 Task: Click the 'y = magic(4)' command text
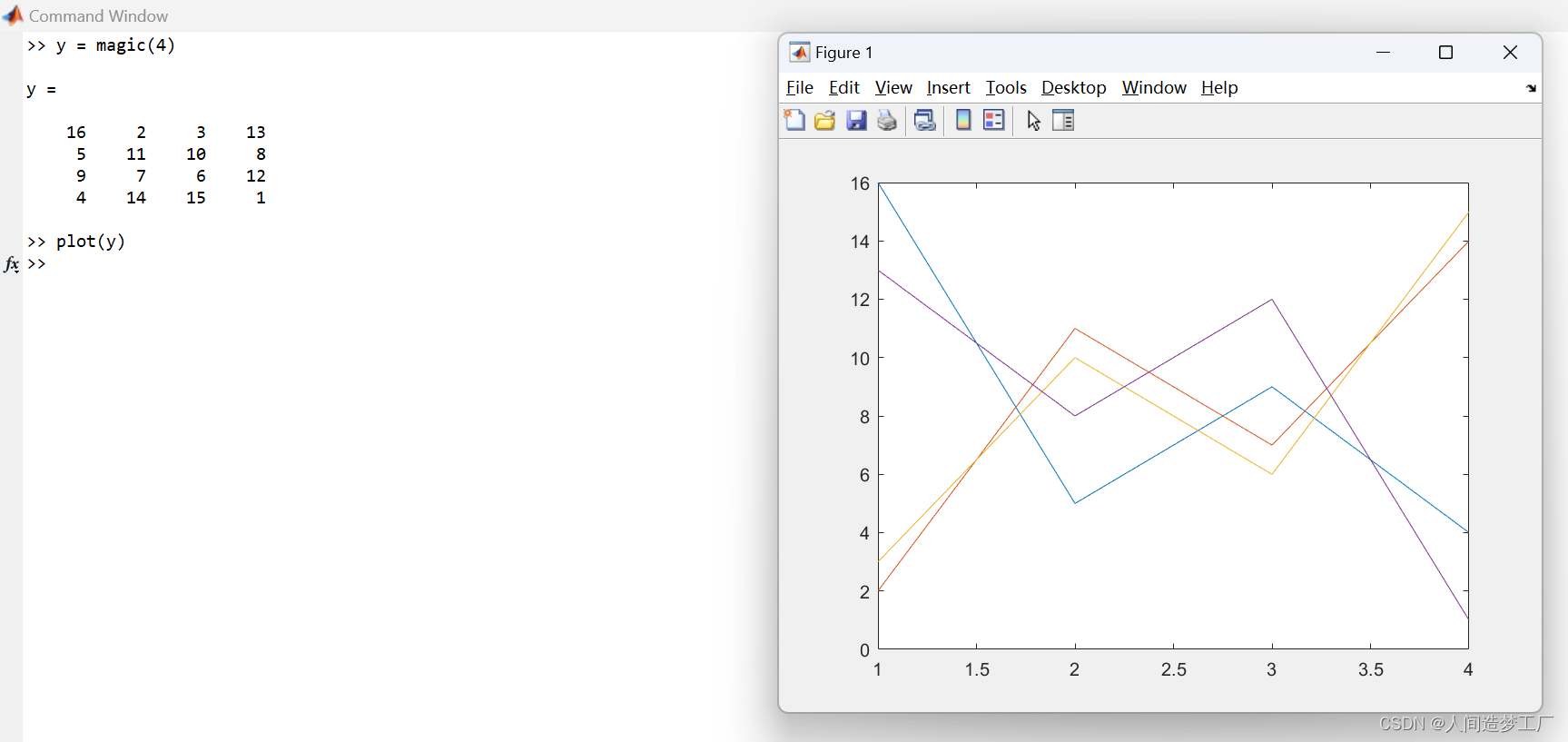(x=115, y=45)
